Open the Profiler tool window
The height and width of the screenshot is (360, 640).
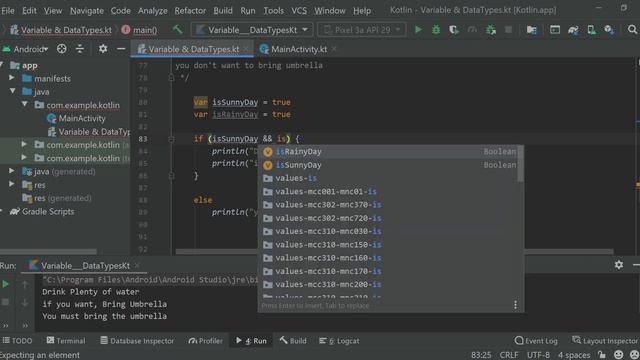coord(205,340)
